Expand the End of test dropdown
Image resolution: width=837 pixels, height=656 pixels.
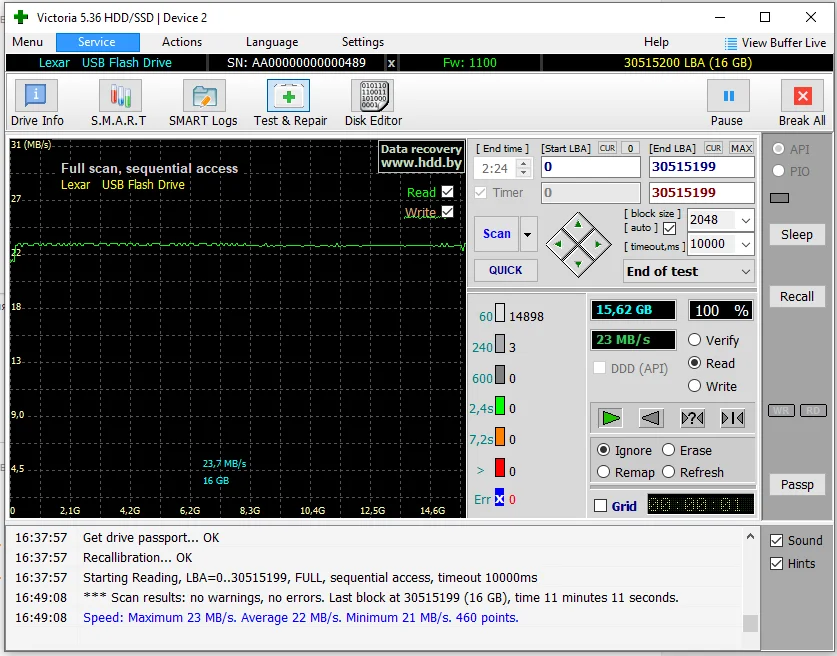click(x=745, y=271)
